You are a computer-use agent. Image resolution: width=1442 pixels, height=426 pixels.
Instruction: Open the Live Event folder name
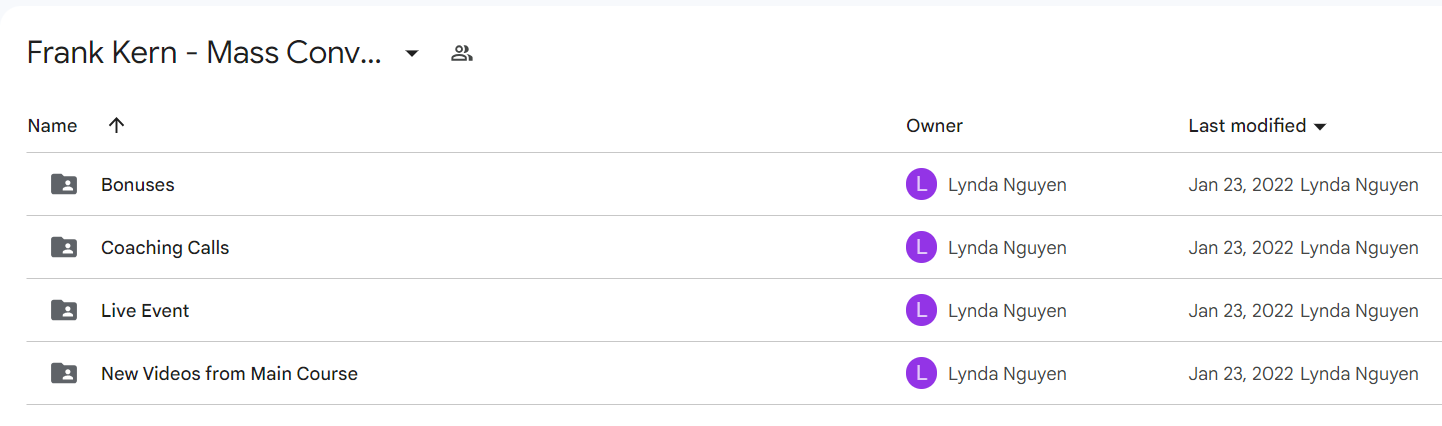145,310
